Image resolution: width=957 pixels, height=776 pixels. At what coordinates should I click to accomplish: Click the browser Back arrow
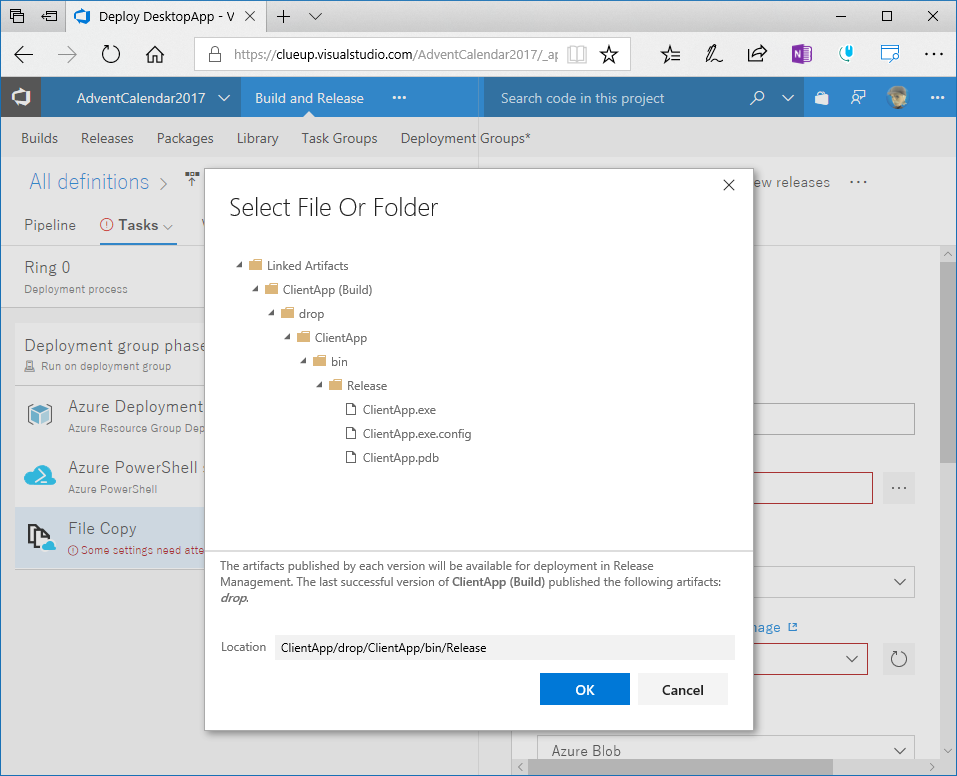pyautogui.click(x=23, y=54)
